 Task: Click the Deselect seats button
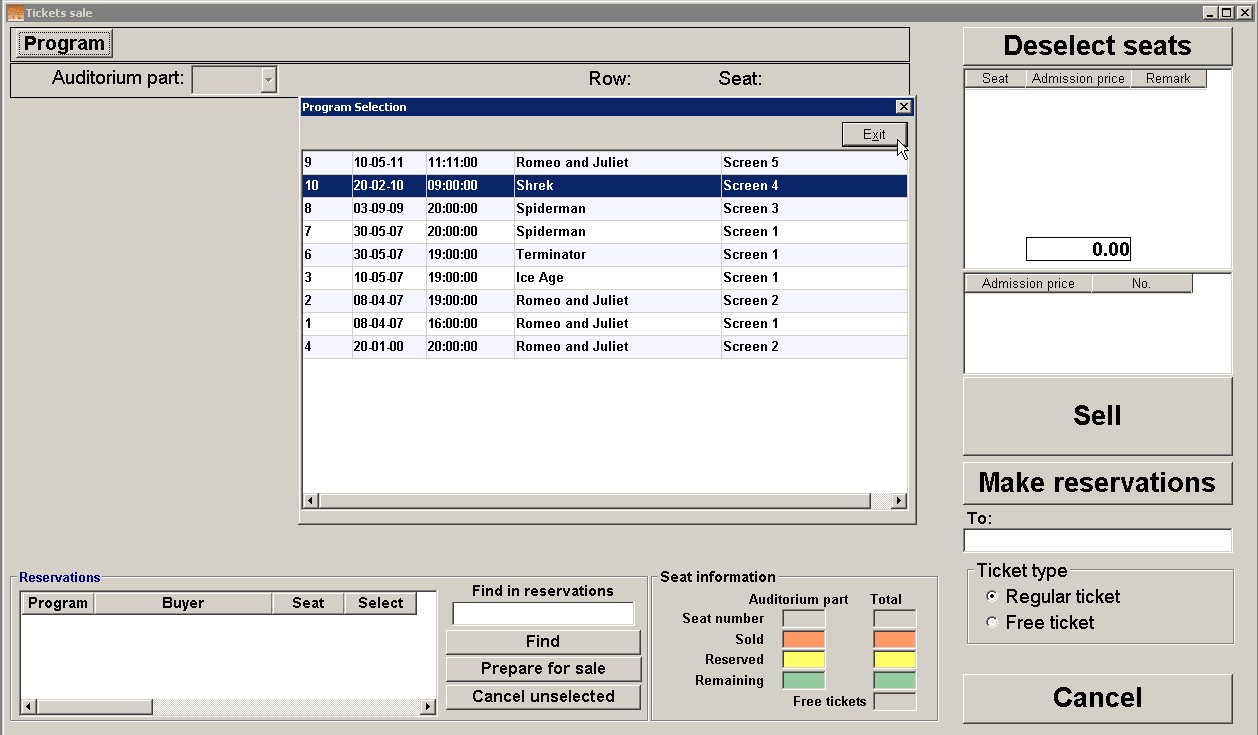click(x=1097, y=46)
